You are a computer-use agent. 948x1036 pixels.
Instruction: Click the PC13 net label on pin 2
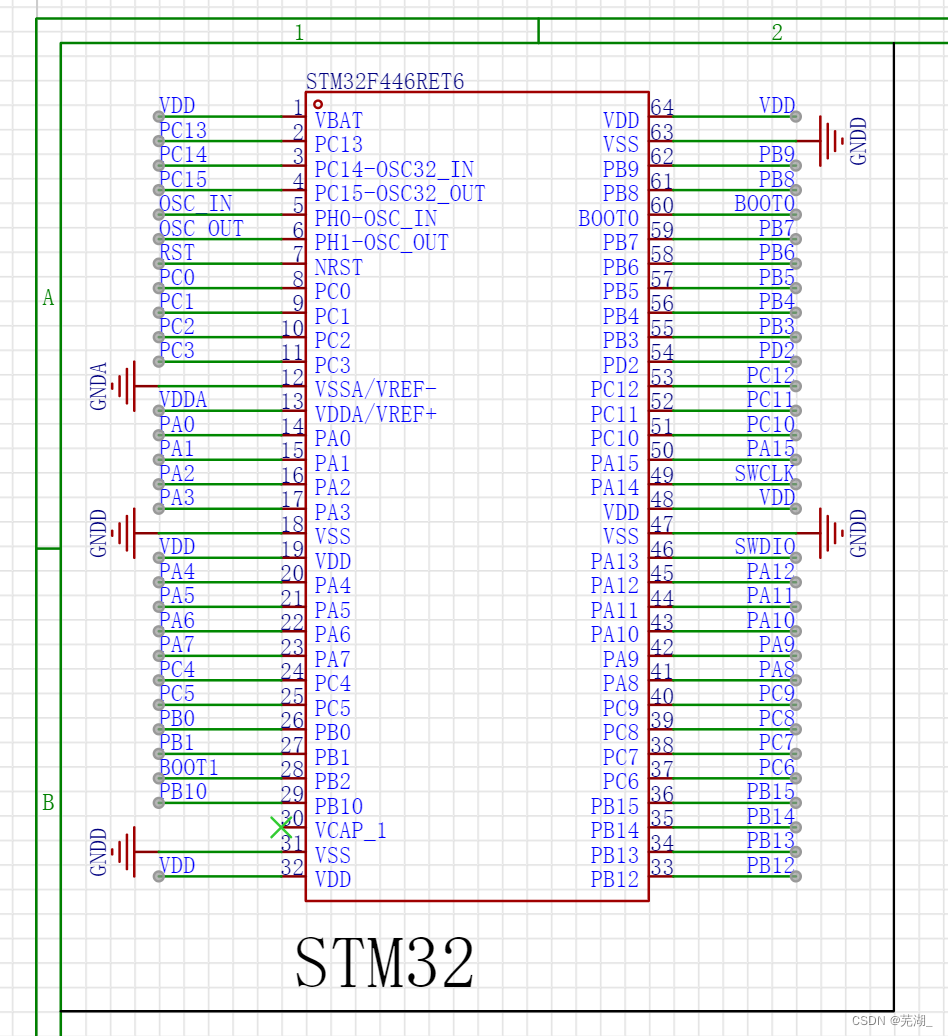tap(183, 130)
